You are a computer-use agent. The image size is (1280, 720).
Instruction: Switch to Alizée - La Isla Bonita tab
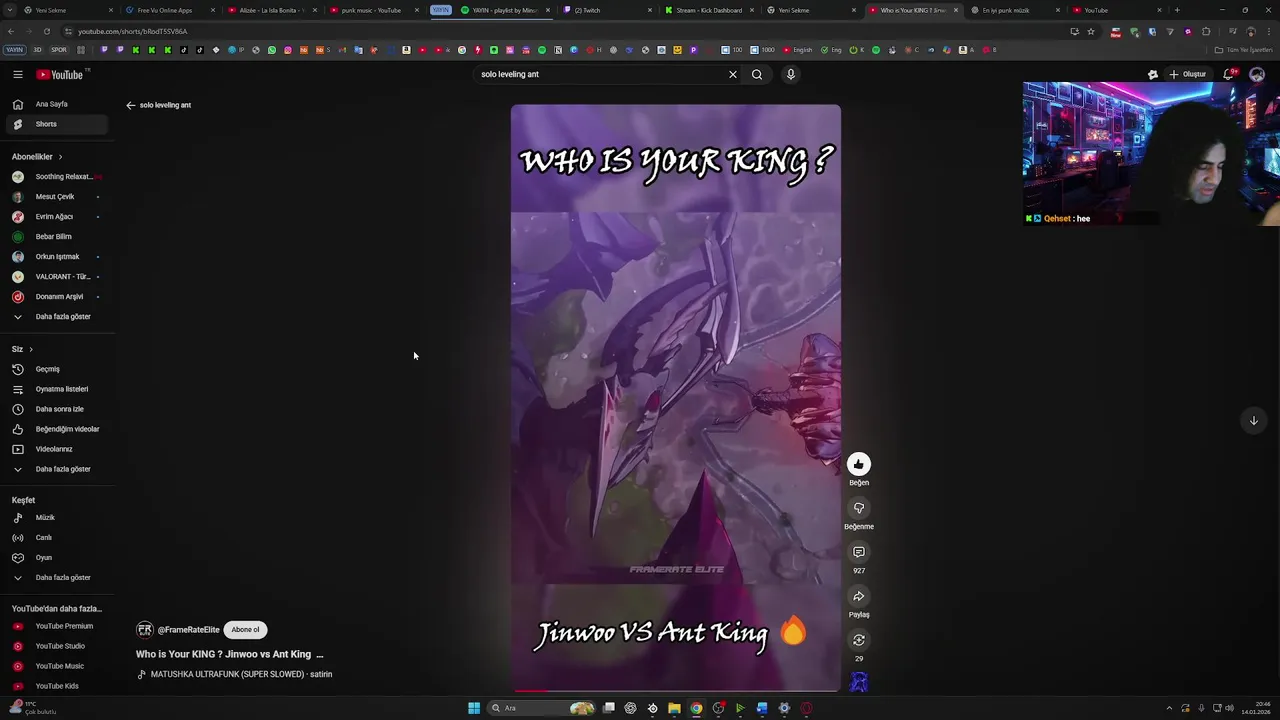(x=272, y=10)
